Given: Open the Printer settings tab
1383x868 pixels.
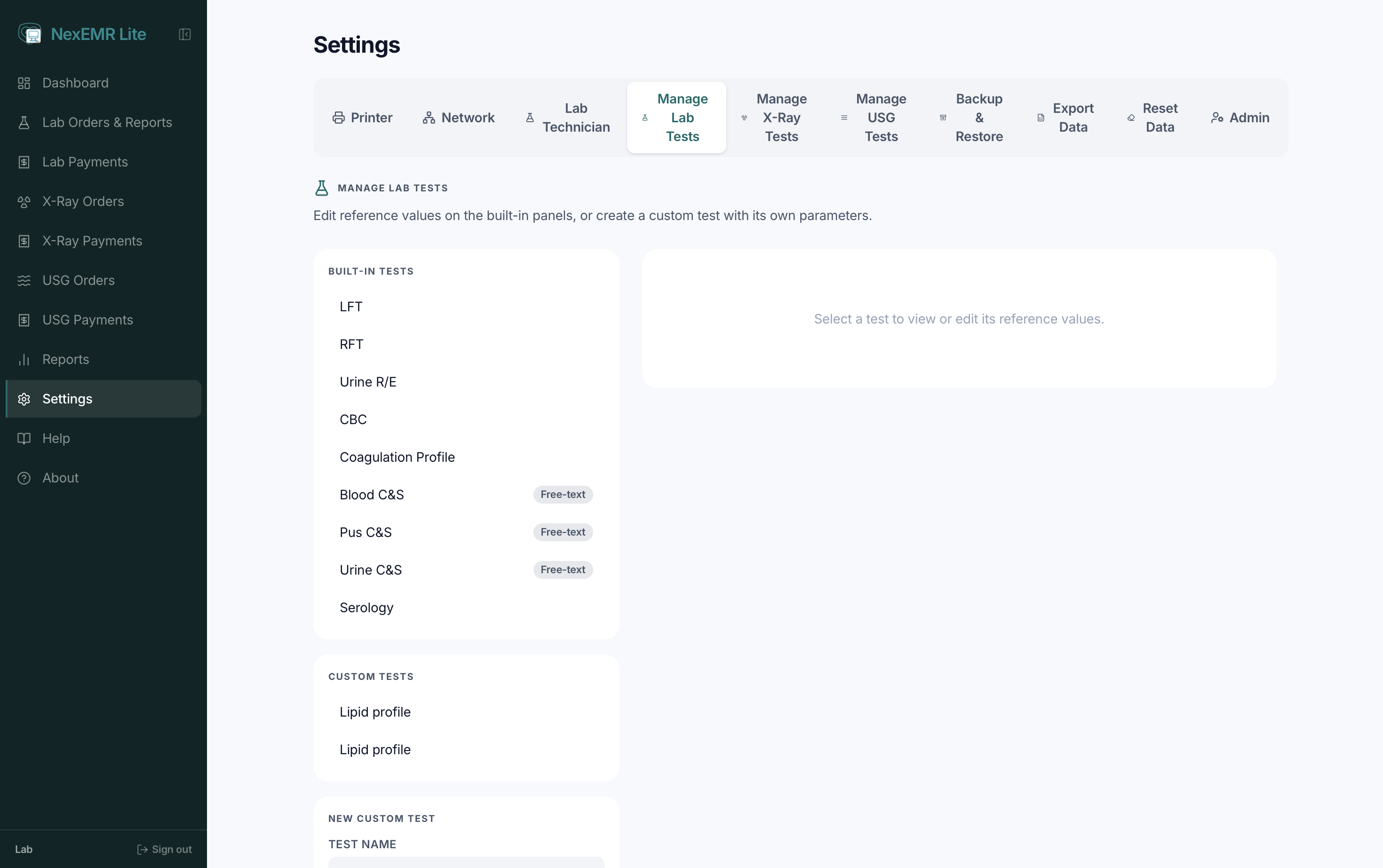Looking at the screenshot, I should [362, 118].
